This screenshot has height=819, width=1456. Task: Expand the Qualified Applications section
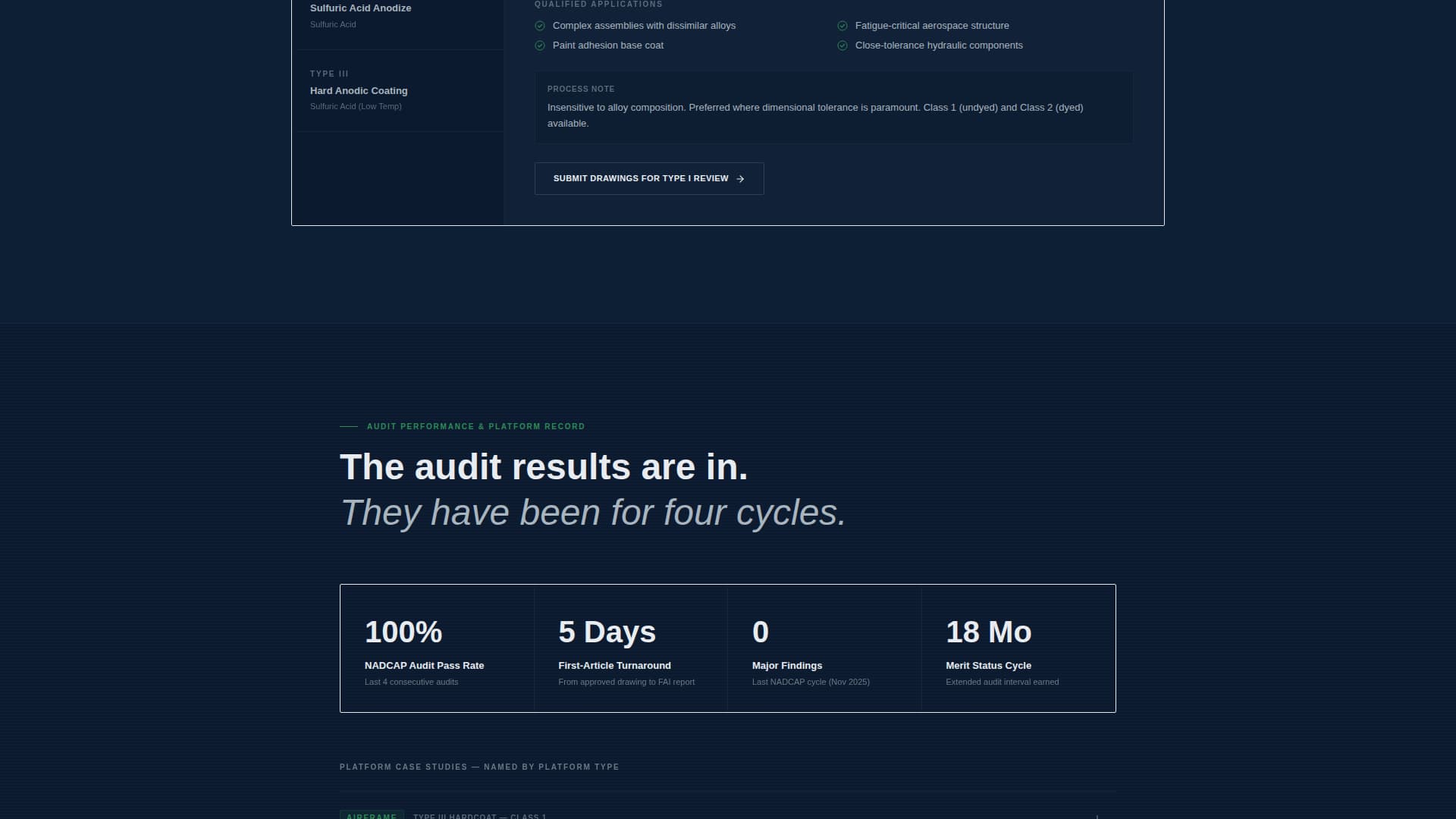coord(598,4)
